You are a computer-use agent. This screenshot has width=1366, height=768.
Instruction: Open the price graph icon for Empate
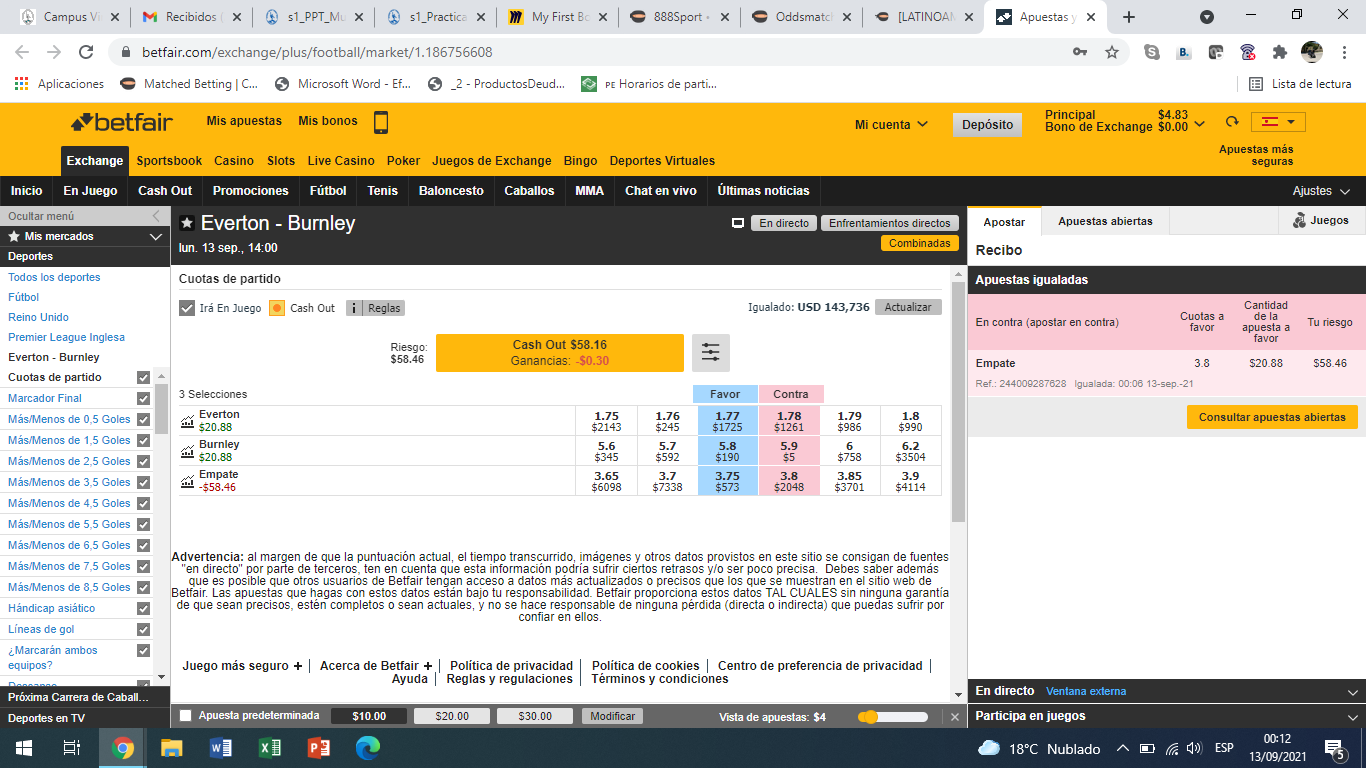(x=187, y=482)
